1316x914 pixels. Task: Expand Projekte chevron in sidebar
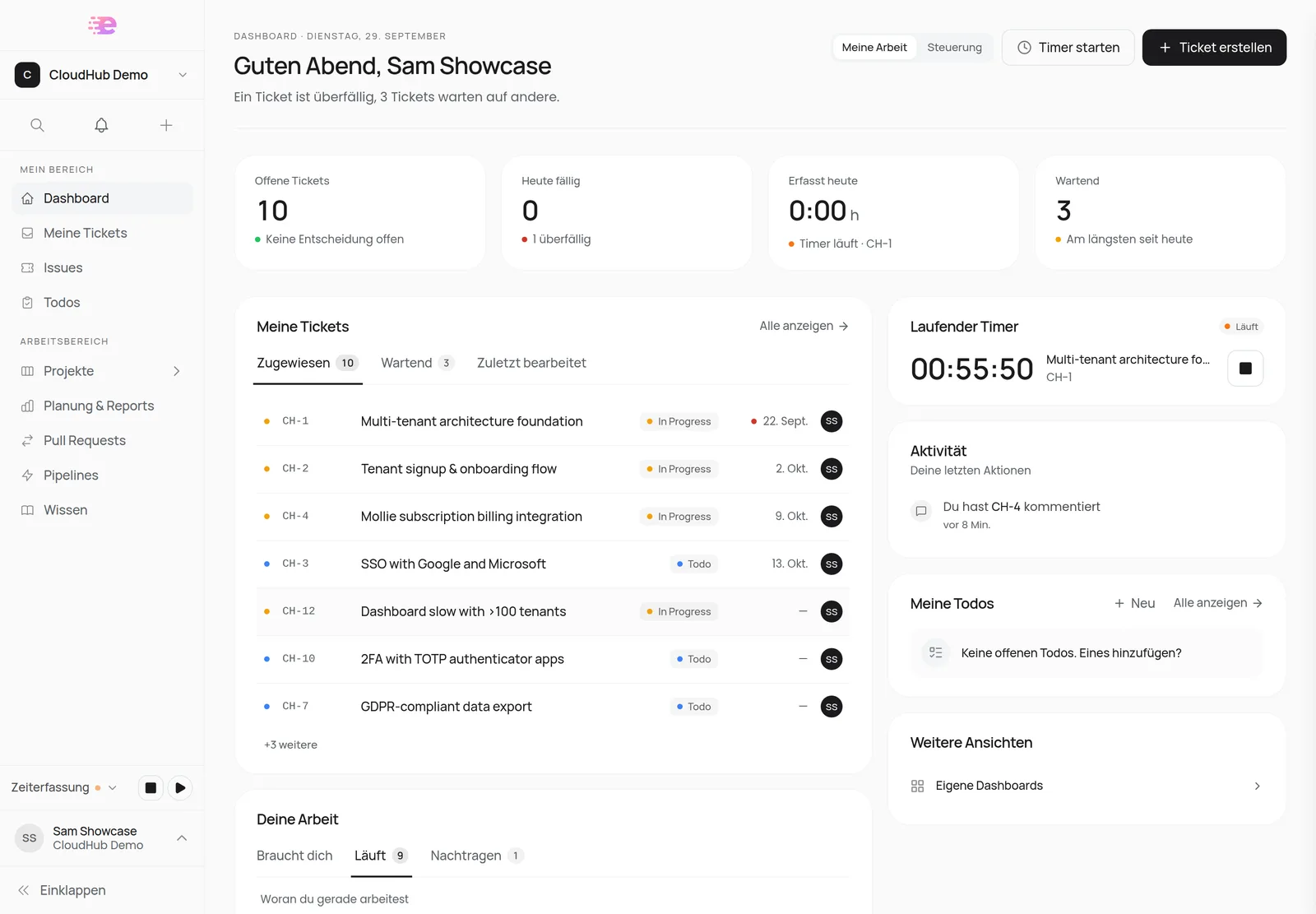[x=177, y=371]
